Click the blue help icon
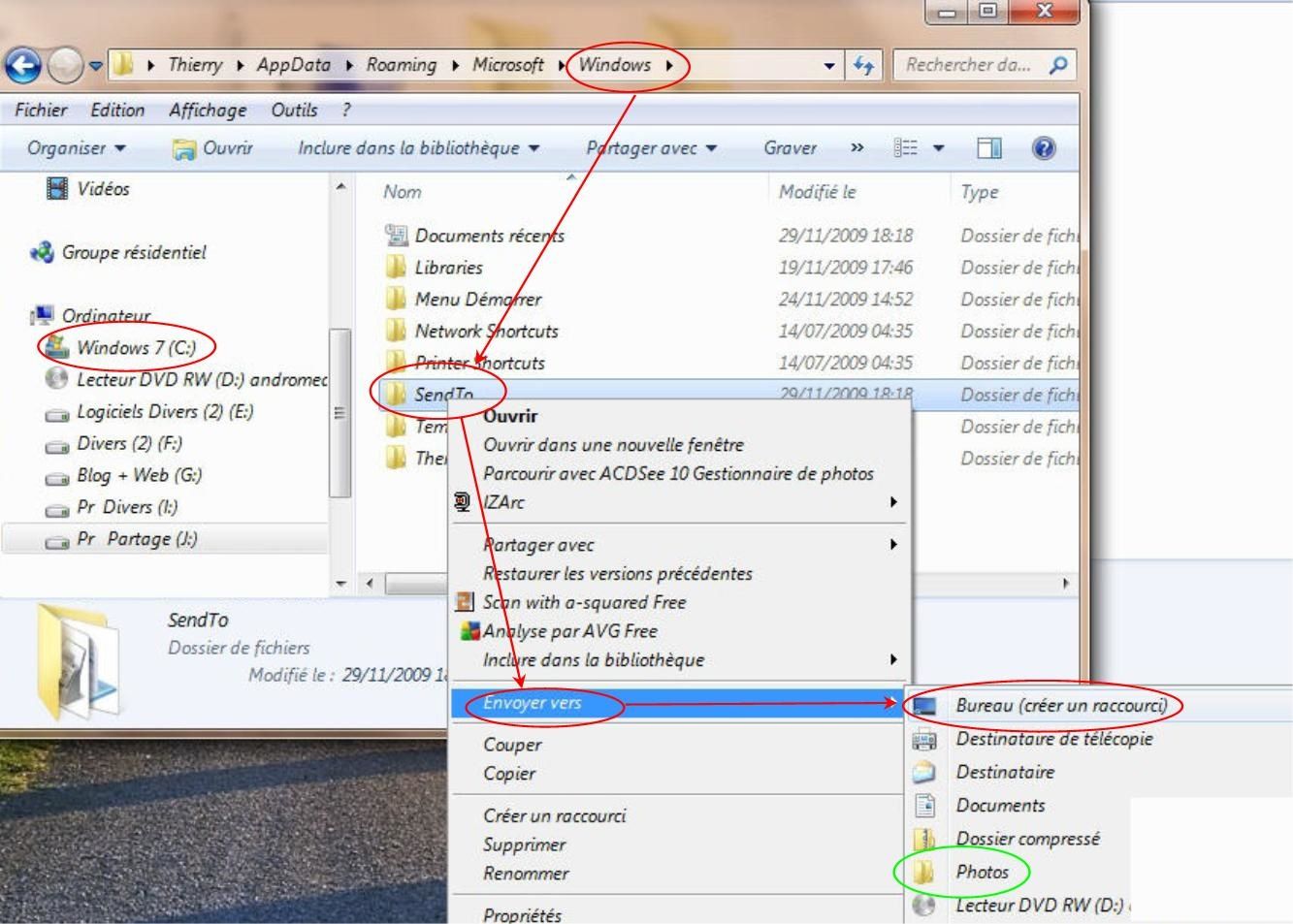 [x=1044, y=147]
